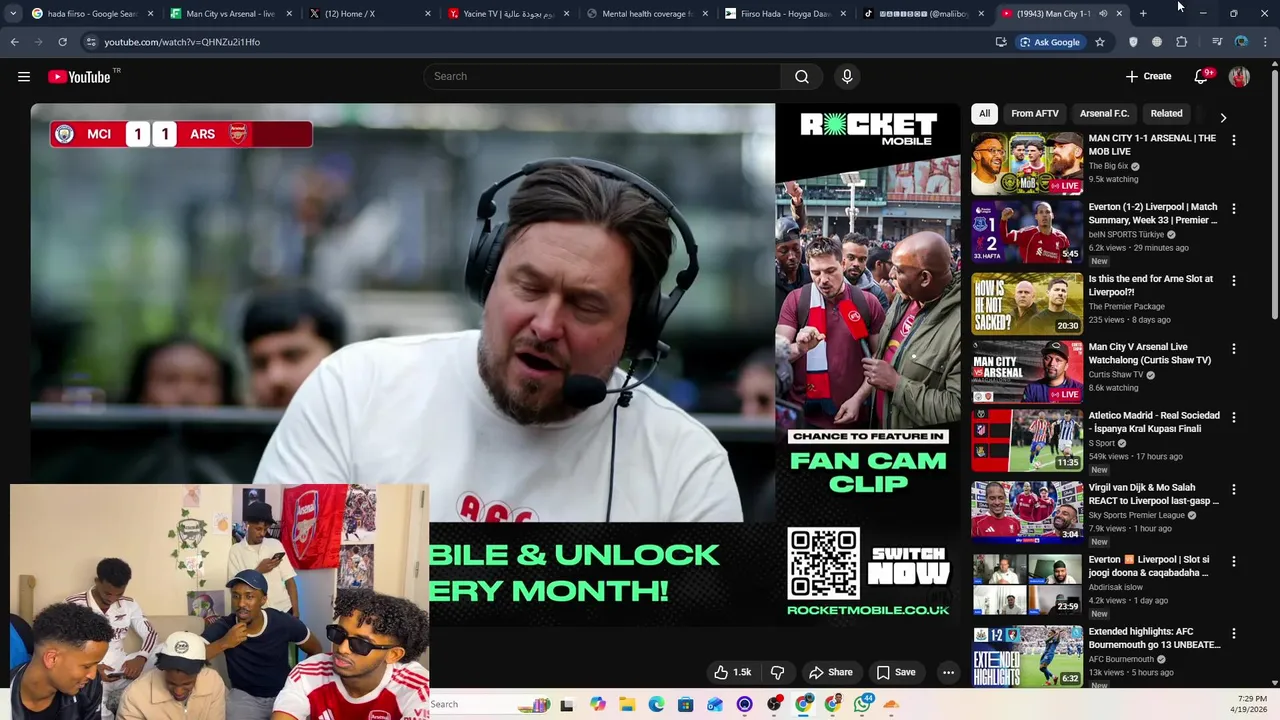Open Chrome's three-dot menu

coord(1266,42)
